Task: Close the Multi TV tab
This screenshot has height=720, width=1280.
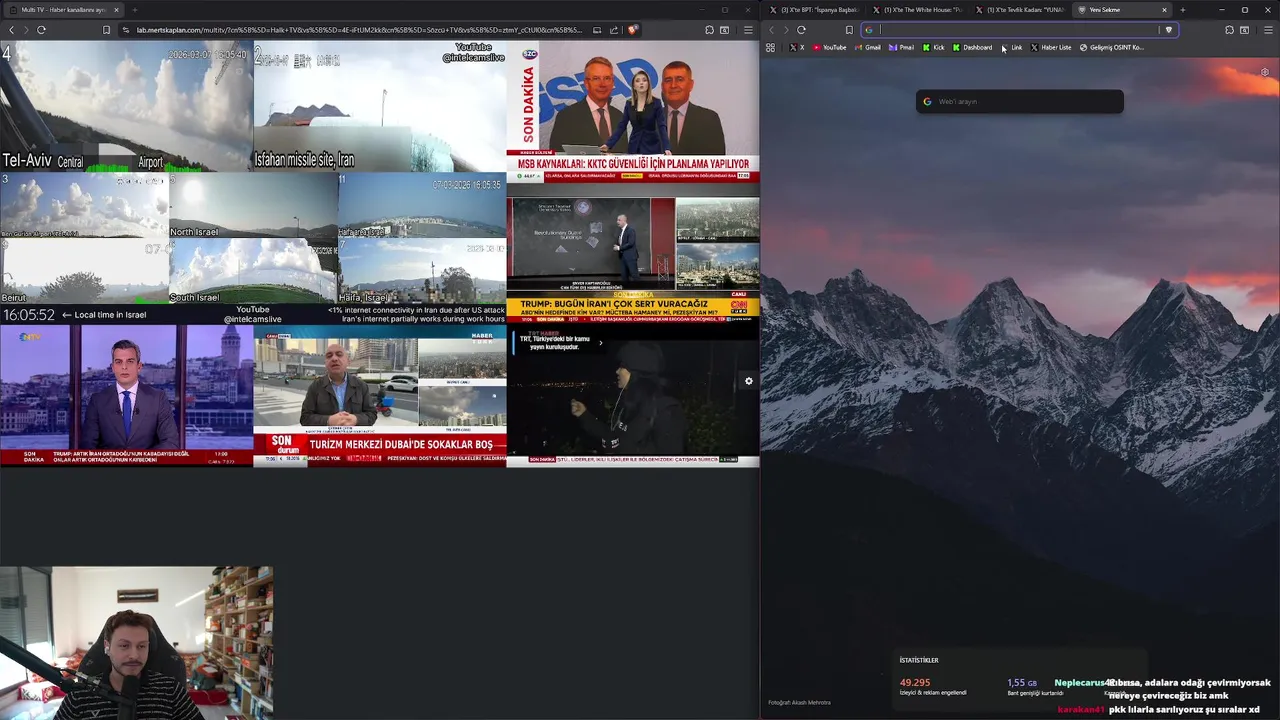Action: [116, 10]
